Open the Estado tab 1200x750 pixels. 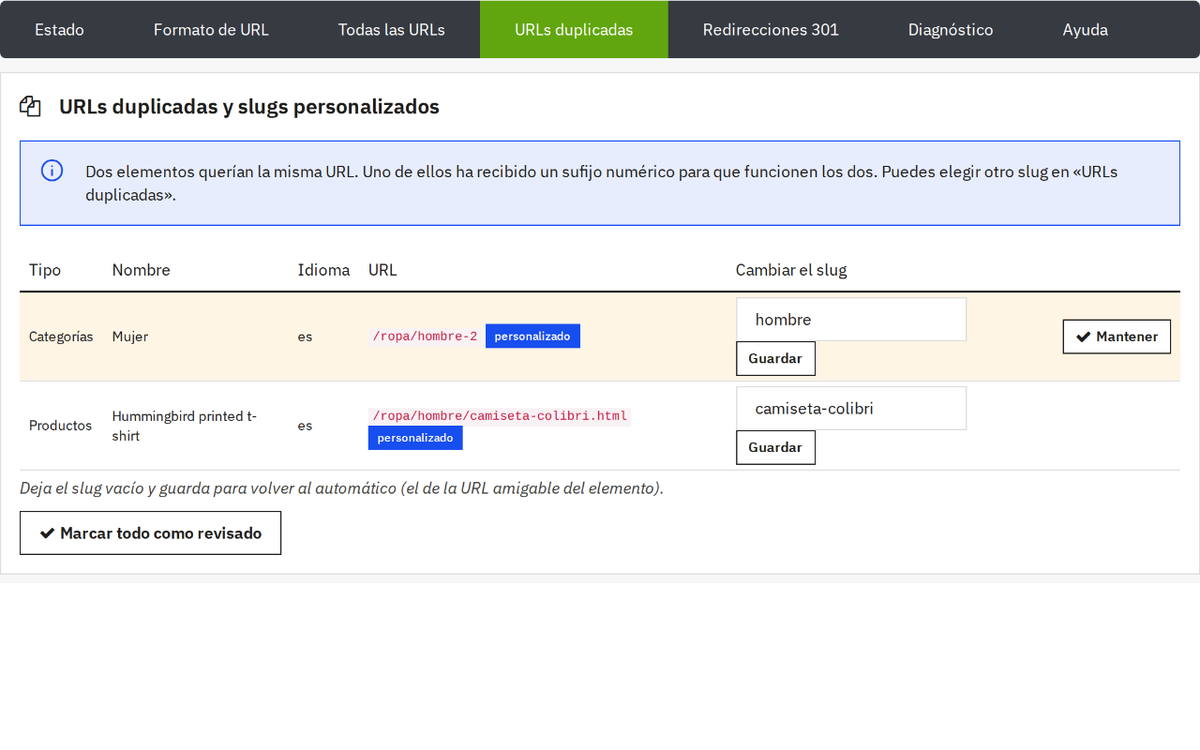59,29
